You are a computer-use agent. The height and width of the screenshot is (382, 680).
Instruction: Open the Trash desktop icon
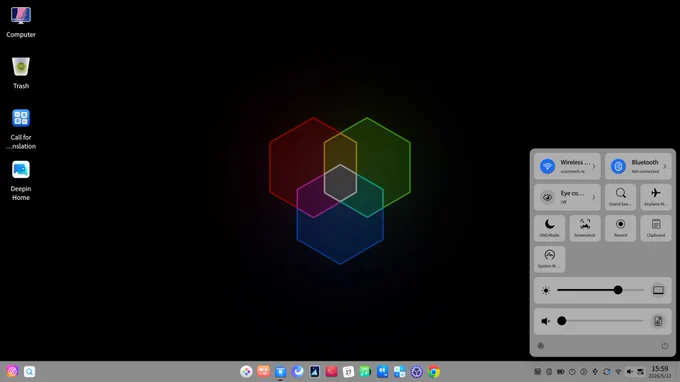tap(20, 74)
